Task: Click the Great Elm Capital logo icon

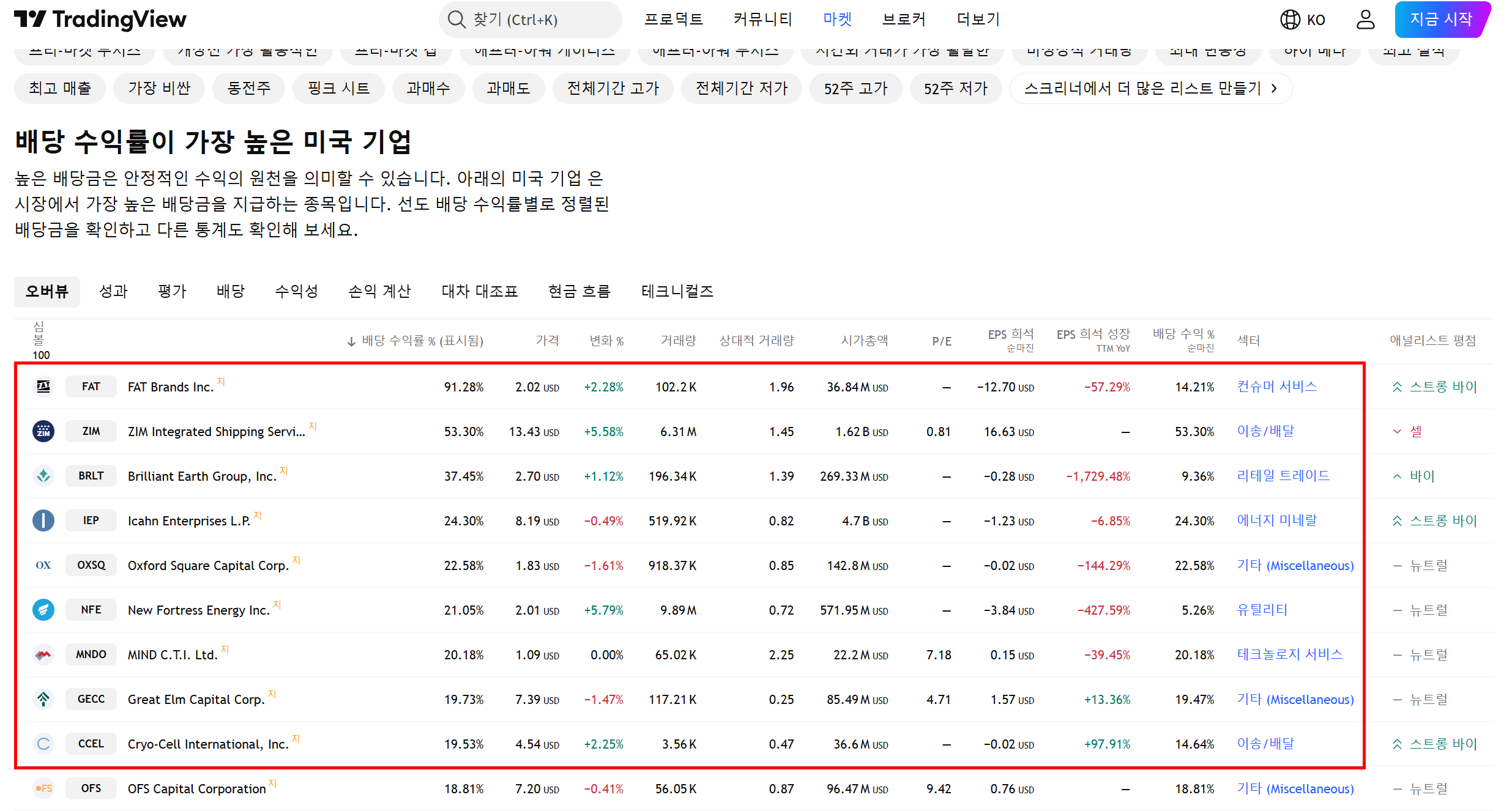Action: pos(43,699)
